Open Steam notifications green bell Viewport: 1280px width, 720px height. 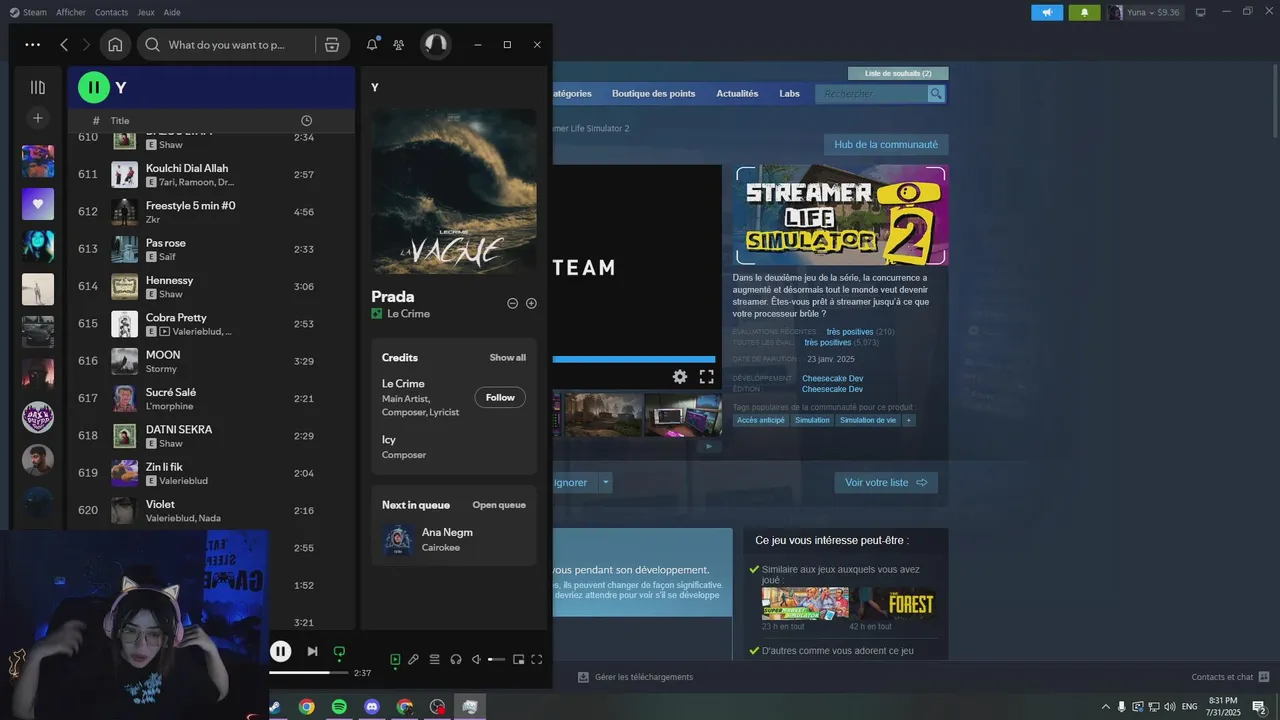click(x=1084, y=12)
